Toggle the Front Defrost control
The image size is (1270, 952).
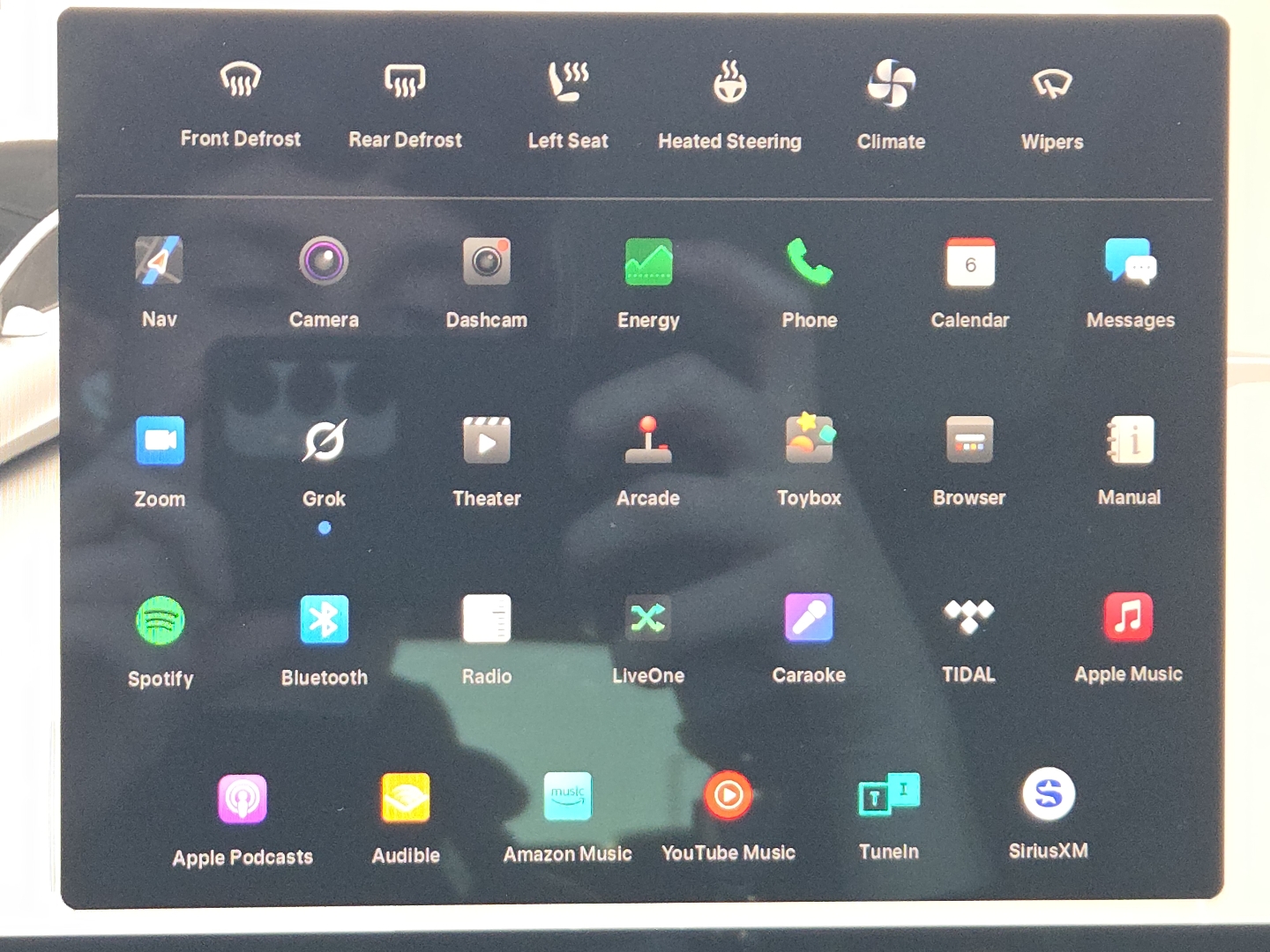(240, 82)
